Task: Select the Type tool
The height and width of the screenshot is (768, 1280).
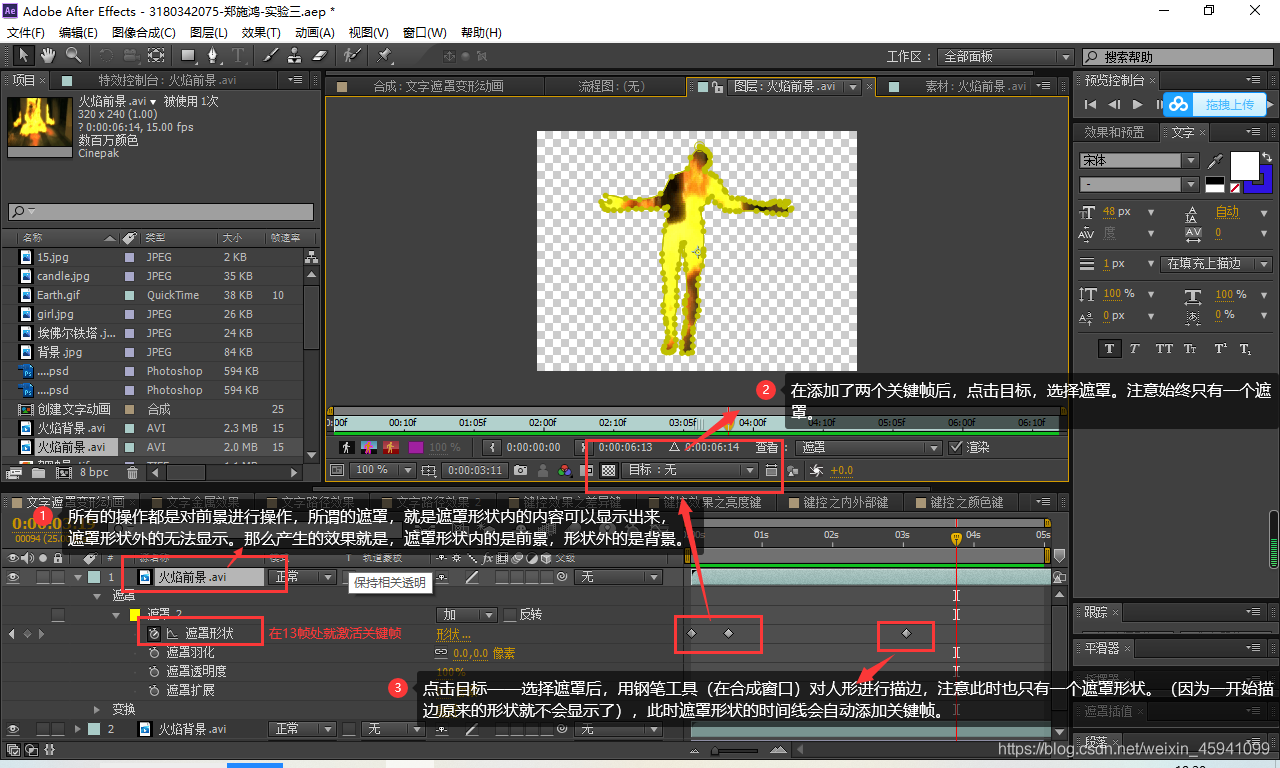Action: [x=237, y=55]
